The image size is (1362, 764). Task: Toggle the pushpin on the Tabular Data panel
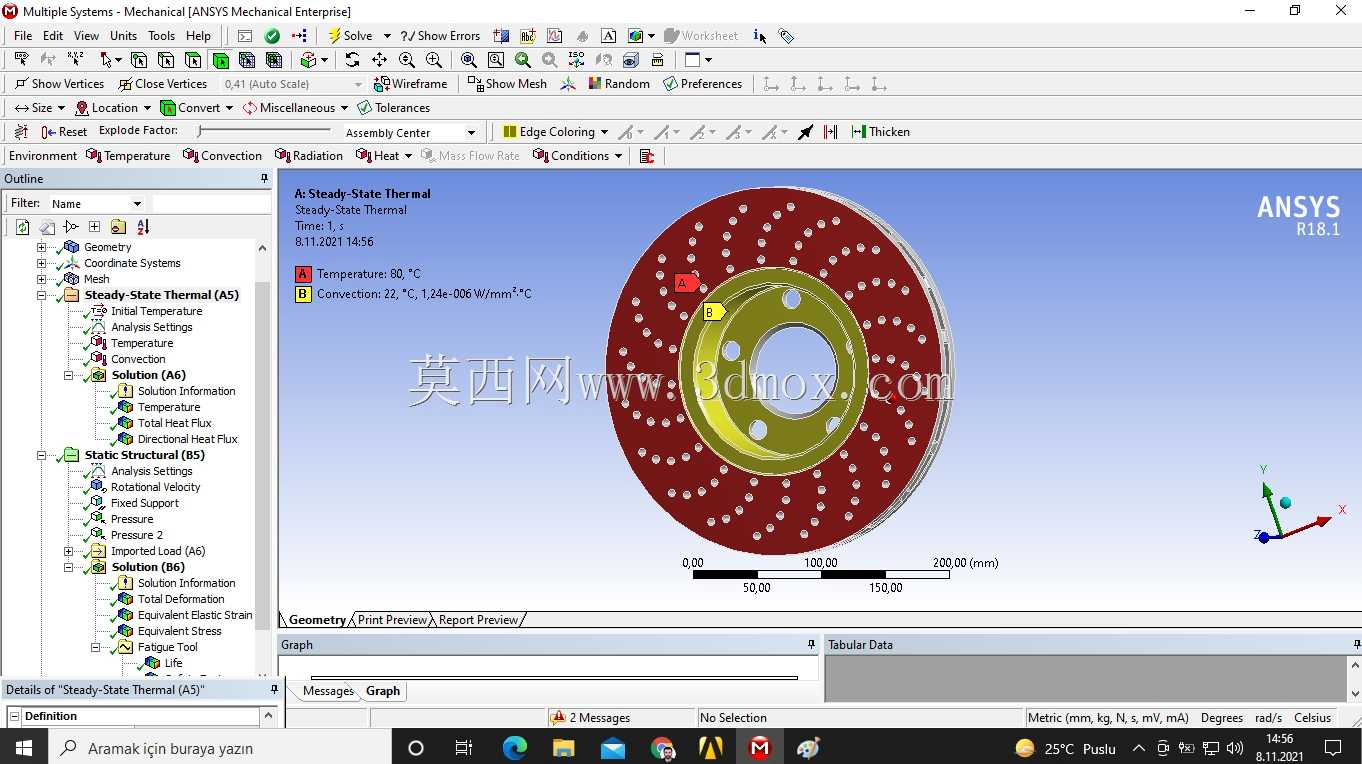1355,645
